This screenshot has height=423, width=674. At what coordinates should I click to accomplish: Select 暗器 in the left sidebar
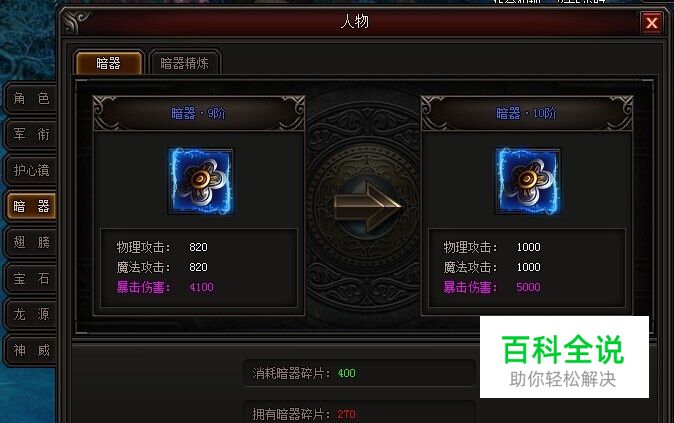(x=31, y=206)
